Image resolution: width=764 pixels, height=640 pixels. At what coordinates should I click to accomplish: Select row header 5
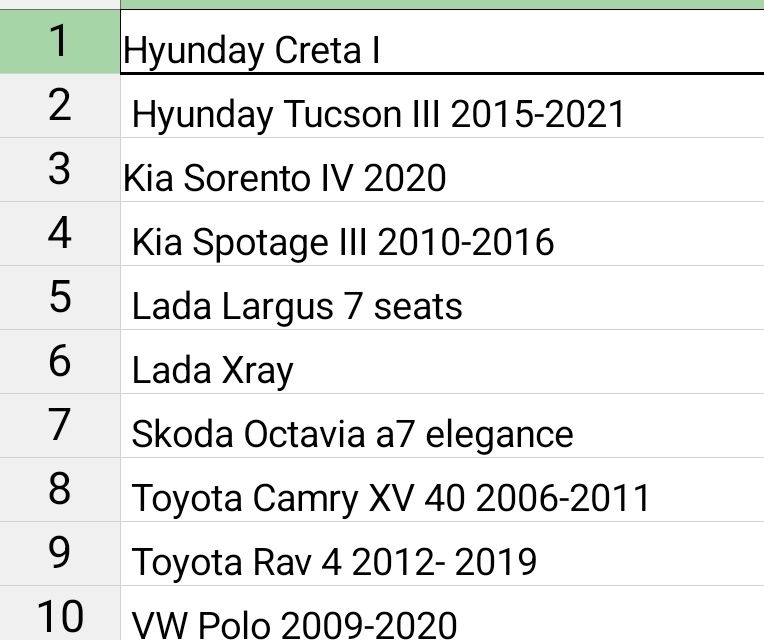[x=60, y=297]
